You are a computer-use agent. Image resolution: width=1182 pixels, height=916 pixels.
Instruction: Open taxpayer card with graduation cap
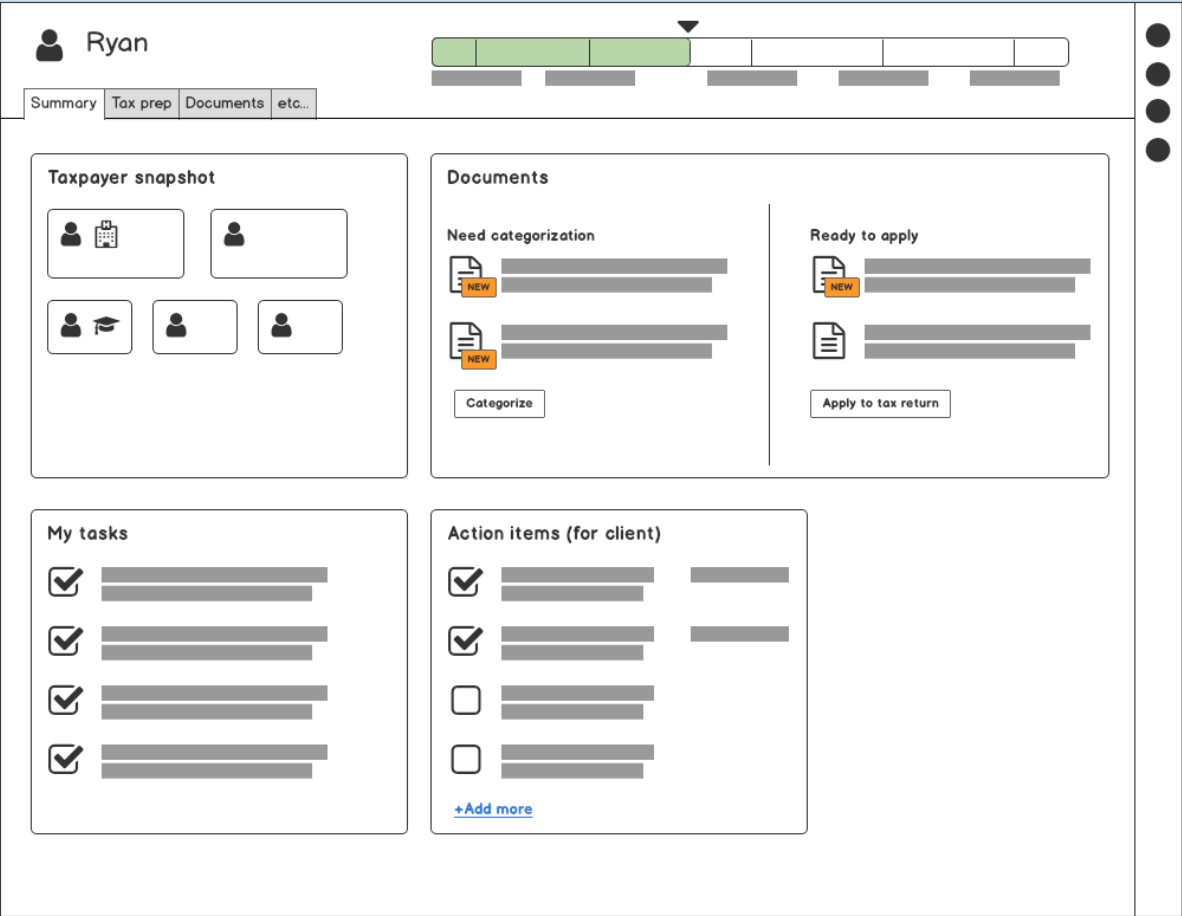coord(90,327)
